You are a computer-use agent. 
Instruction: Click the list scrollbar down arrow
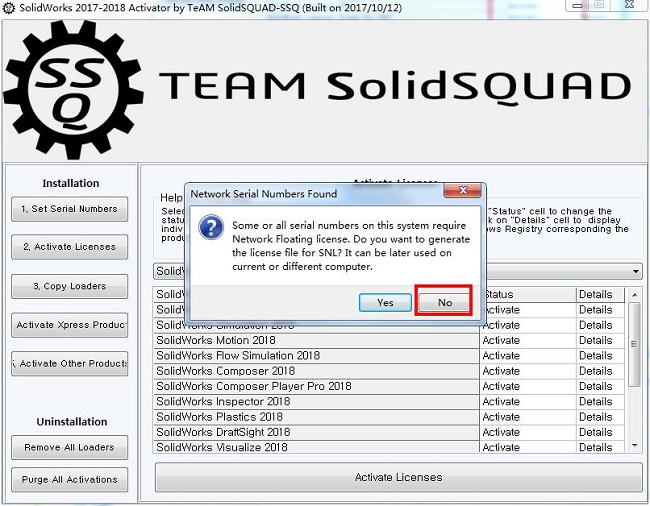[634, 445]
